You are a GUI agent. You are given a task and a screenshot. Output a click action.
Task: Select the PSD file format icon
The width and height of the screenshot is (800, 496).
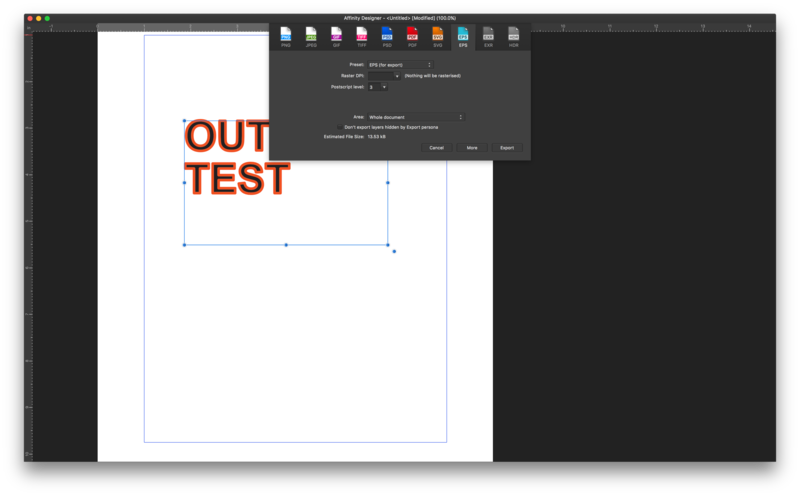pos(387,37)
